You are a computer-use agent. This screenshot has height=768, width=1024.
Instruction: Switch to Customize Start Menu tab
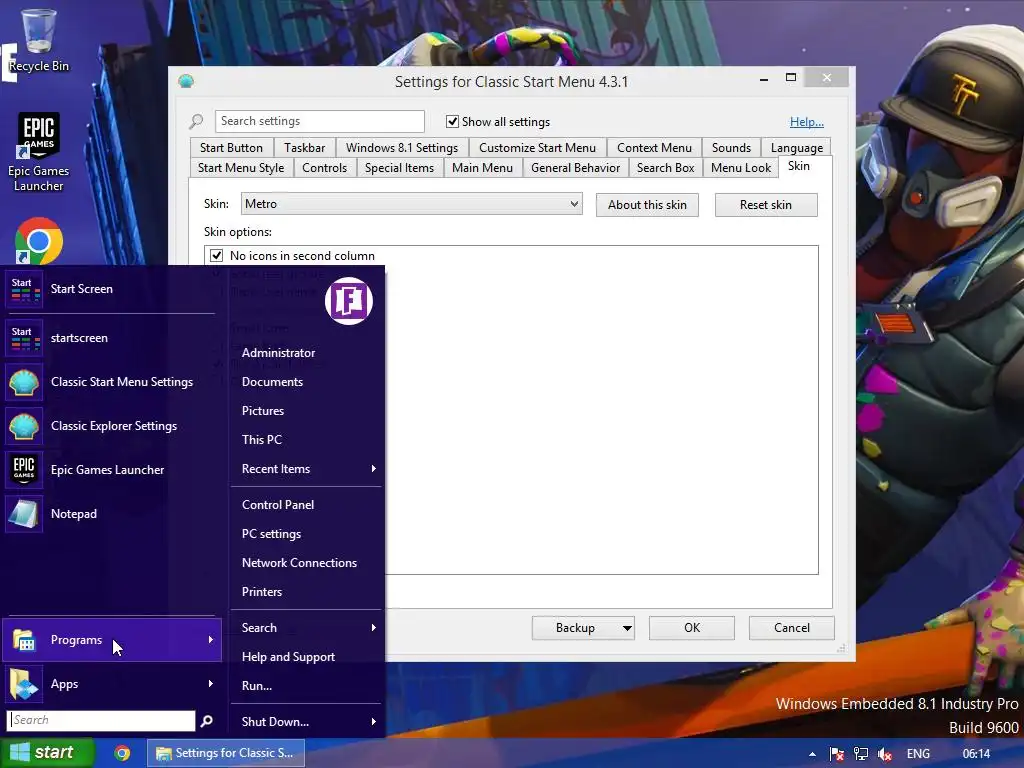pos(537,148)
